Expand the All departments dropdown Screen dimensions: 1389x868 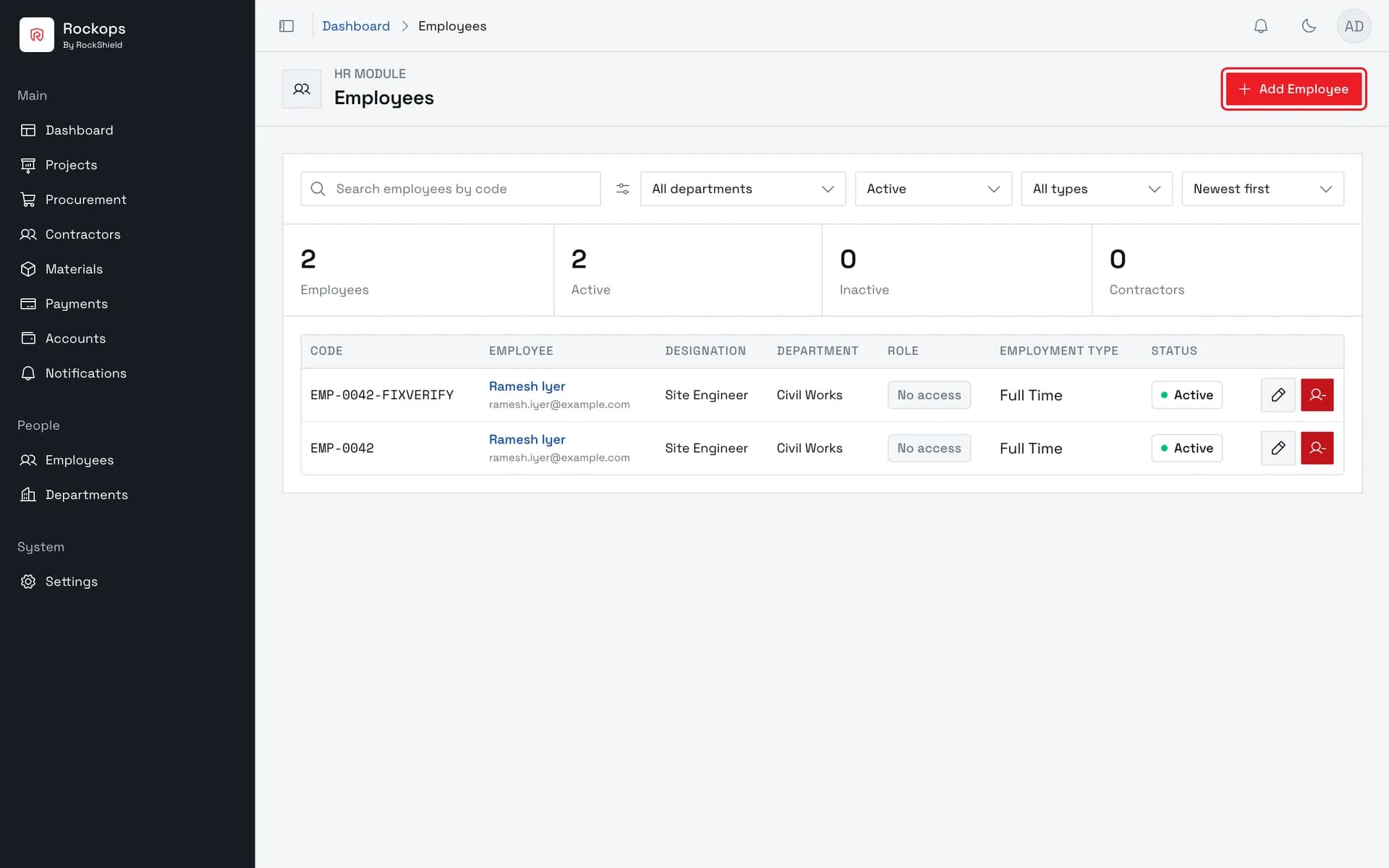pos(743,189)
